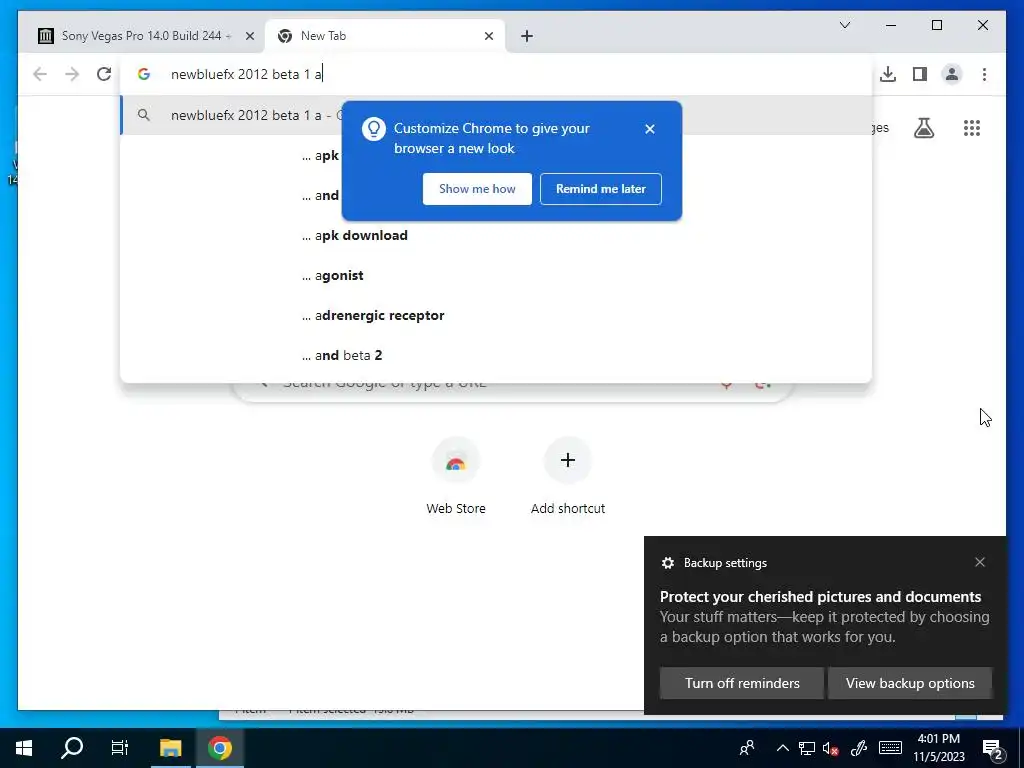
Task: Click the Chrome taskbar icon
Action: click(219, 748)
